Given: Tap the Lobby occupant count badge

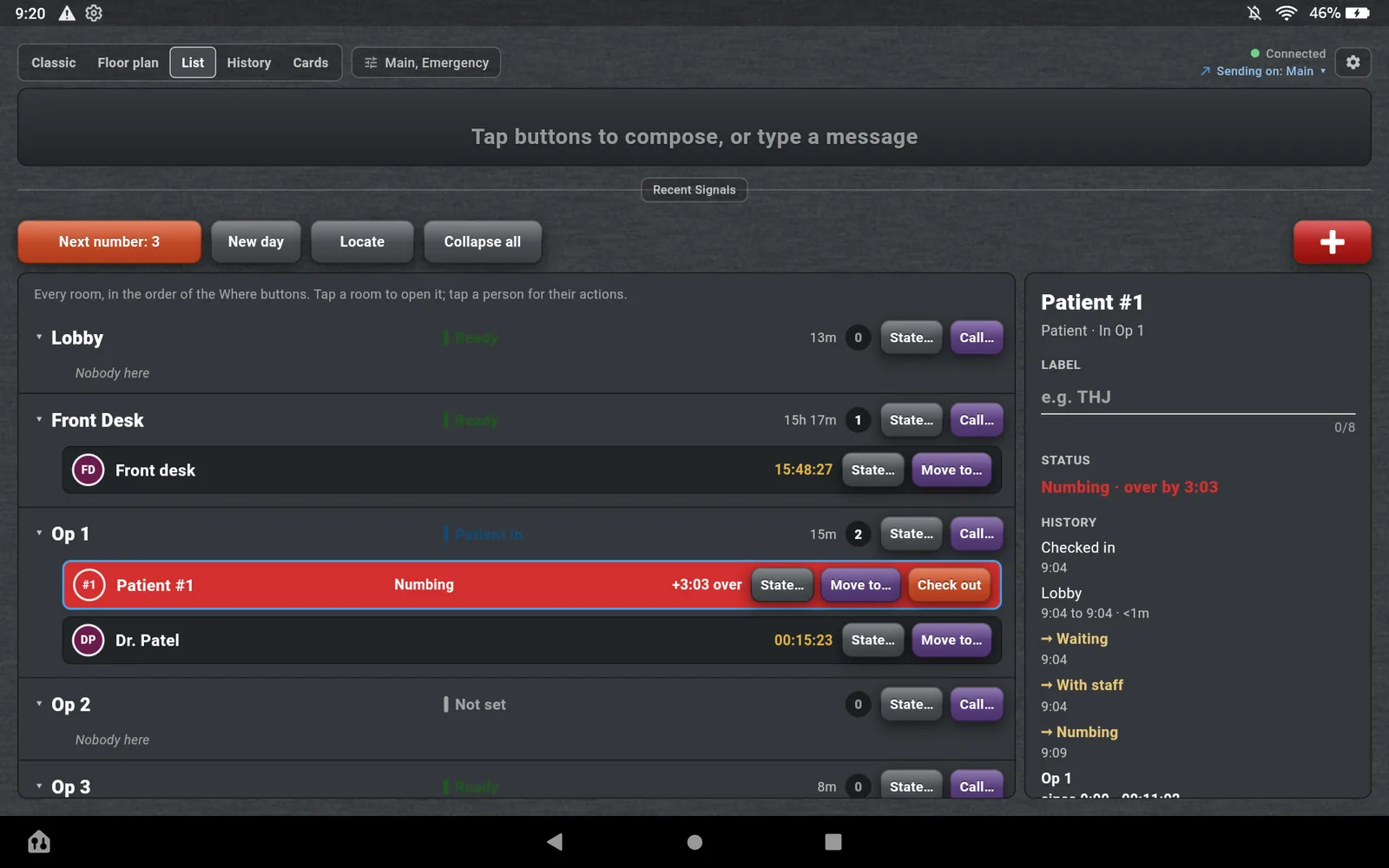Looking at the screenshot, I should tap(858, 338).
